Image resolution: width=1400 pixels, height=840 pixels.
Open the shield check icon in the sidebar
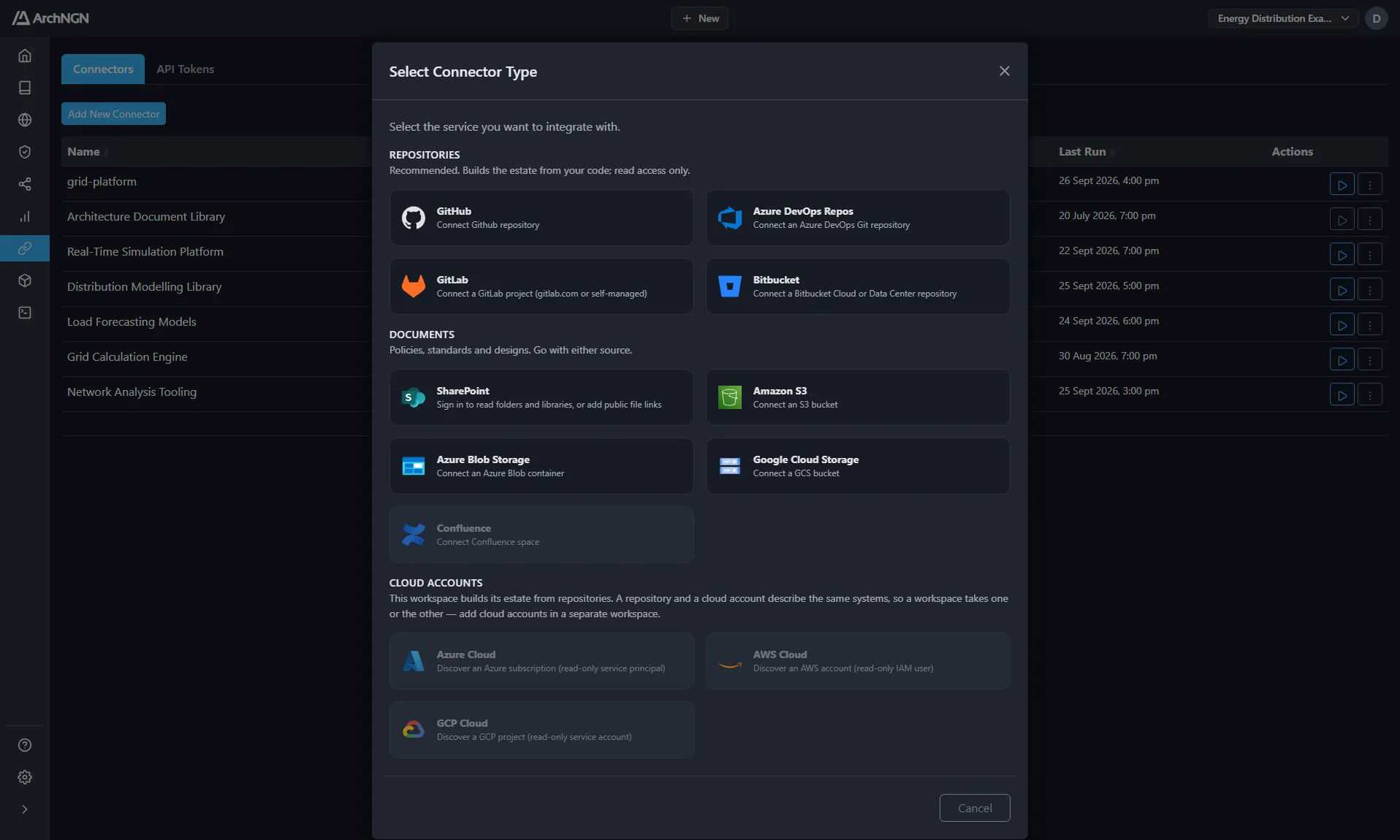(x=25, y=152)
